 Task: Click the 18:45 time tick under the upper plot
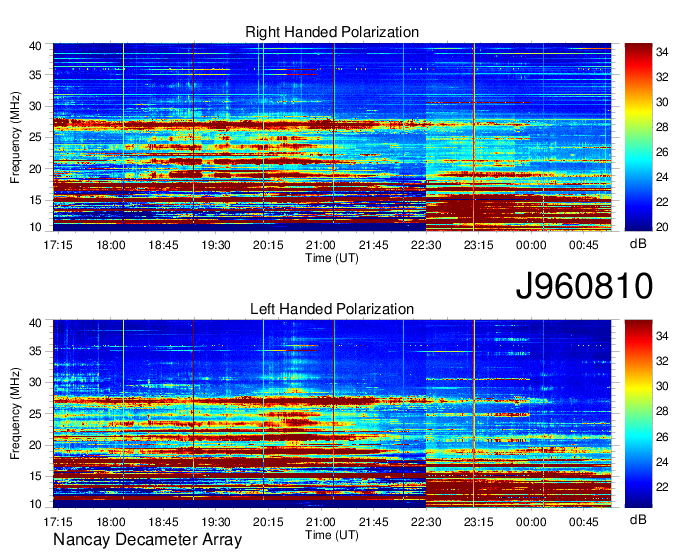click(163, 245)
